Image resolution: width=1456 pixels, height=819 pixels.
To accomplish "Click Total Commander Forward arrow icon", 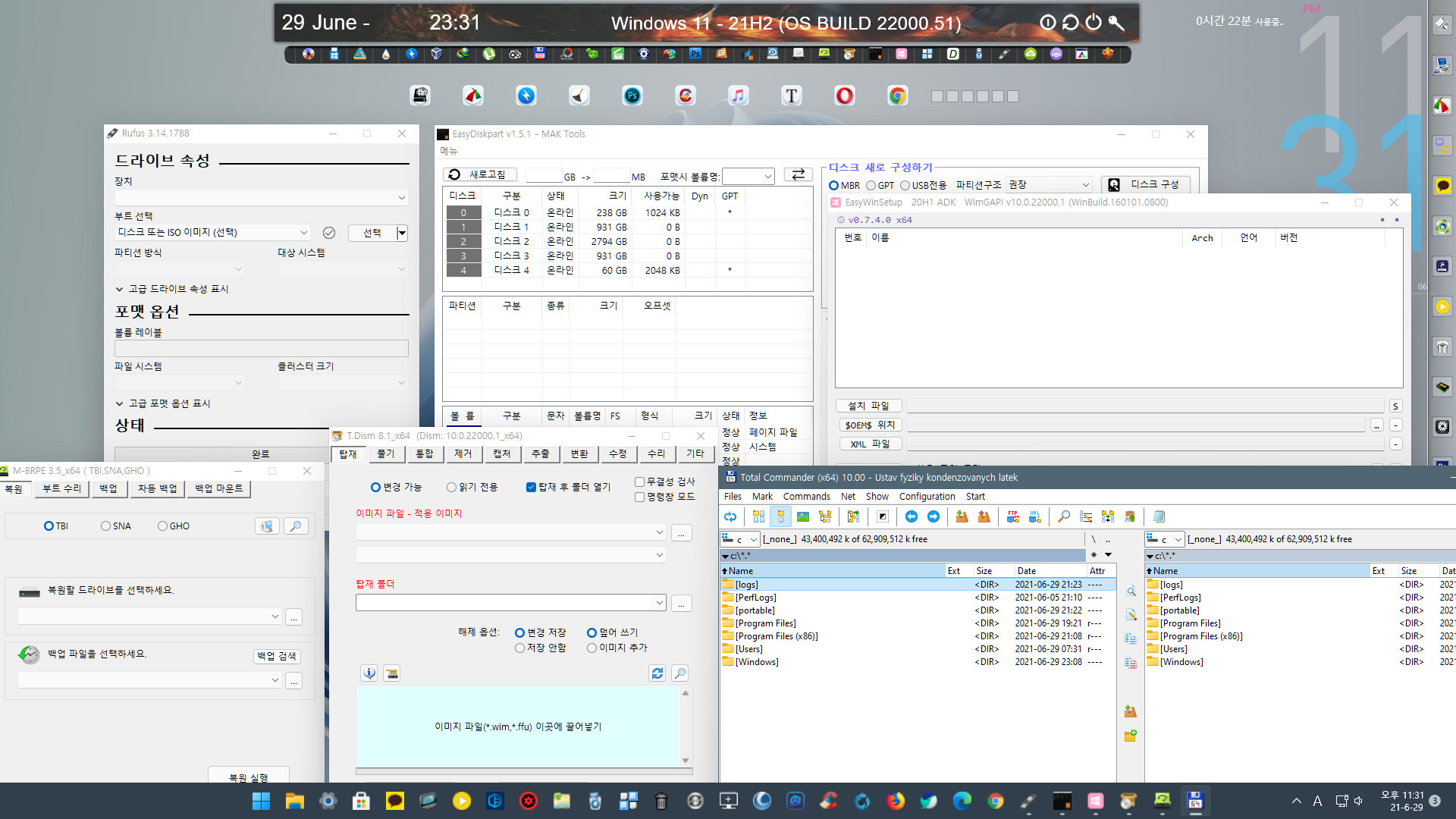I will tap(934, 516).
